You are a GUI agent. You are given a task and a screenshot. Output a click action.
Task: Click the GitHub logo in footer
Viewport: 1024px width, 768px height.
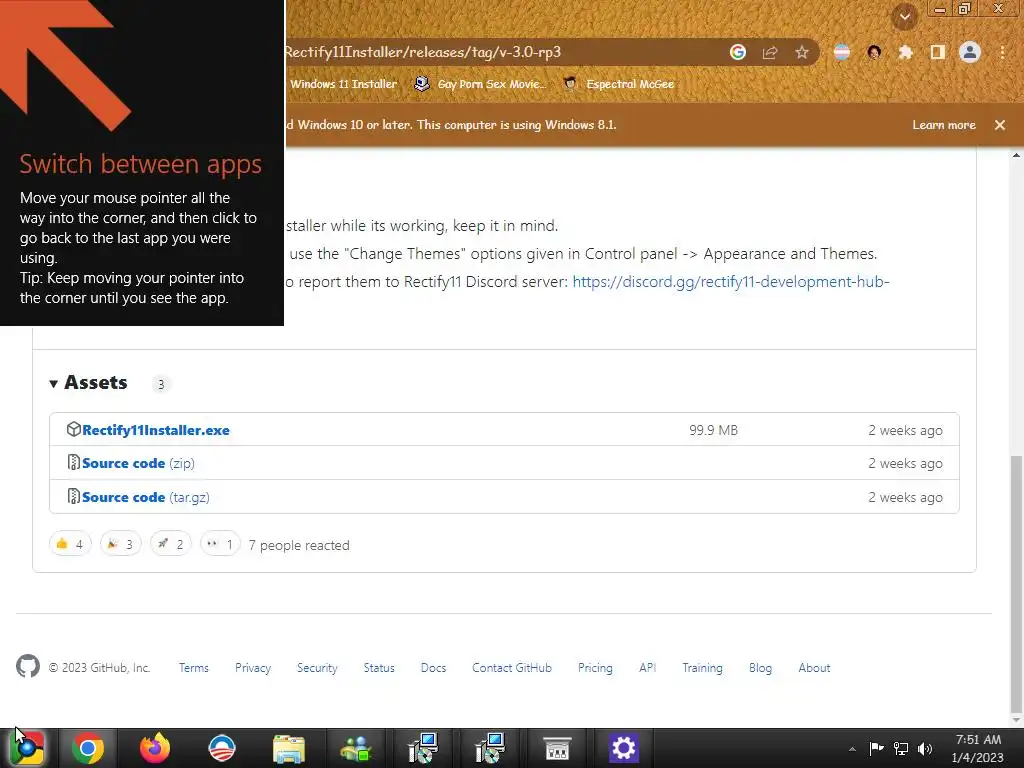coord(27,666)
